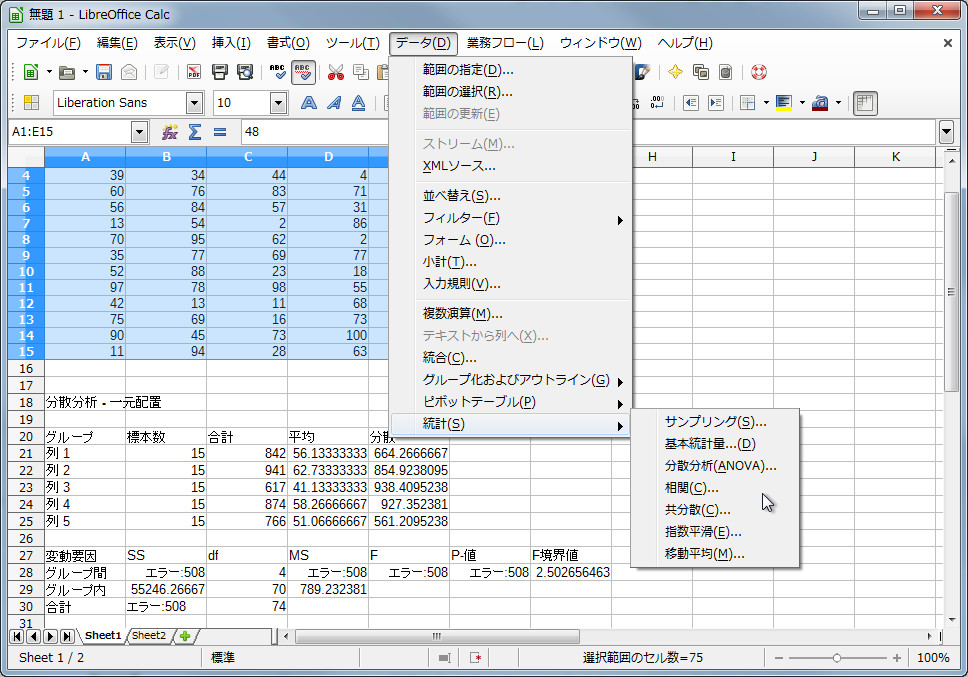Switch to the Sheet2 tab

148,635
